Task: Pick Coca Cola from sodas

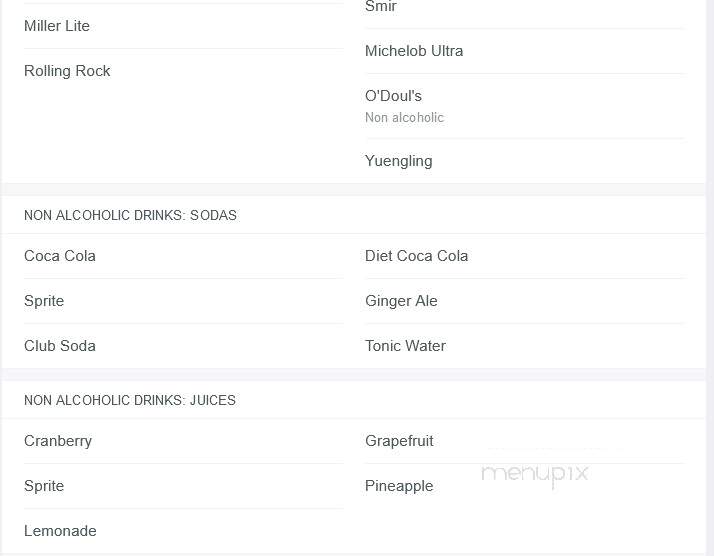Action: 60,256
